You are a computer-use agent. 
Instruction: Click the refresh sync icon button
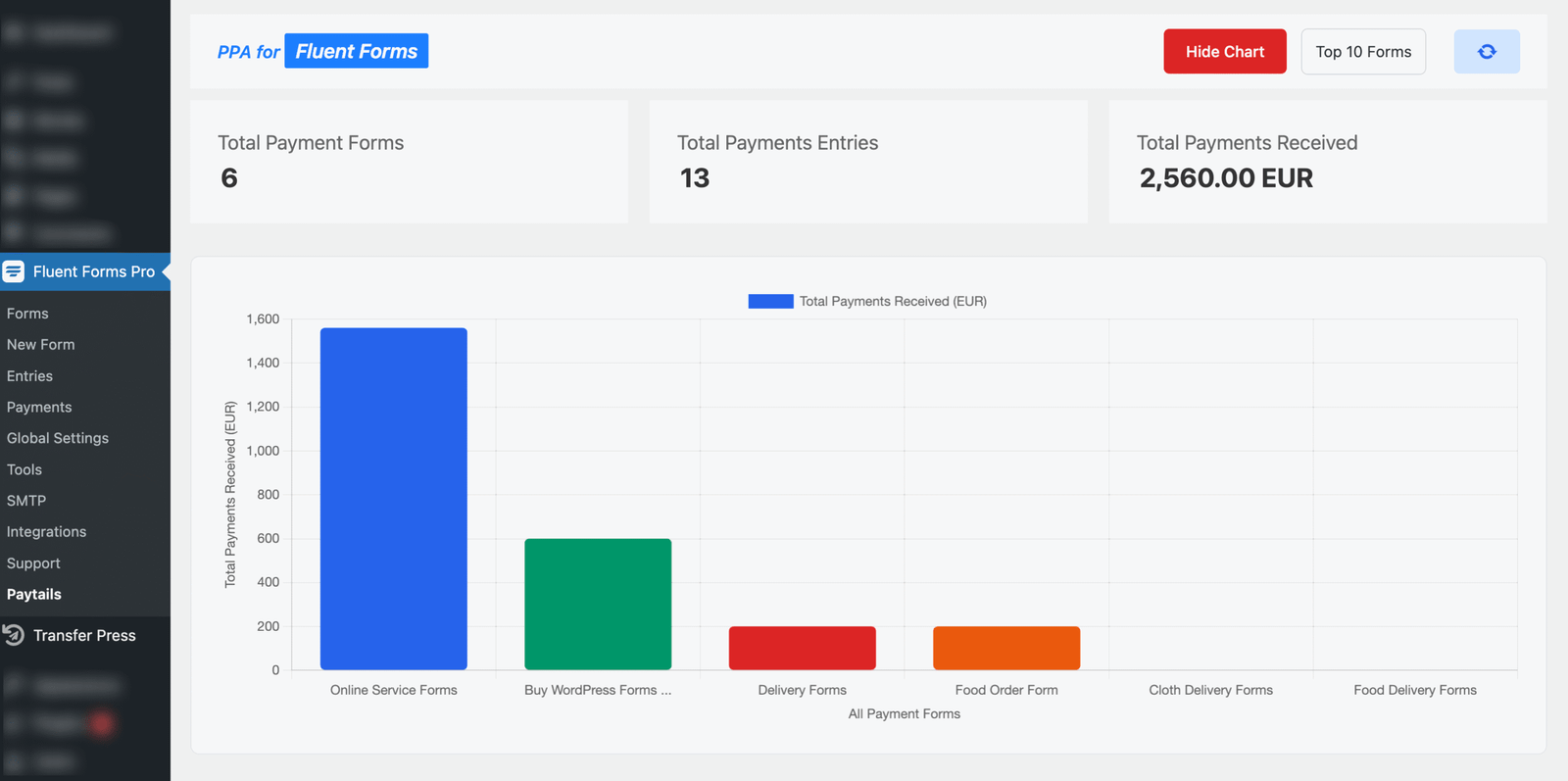(1486, 52)
